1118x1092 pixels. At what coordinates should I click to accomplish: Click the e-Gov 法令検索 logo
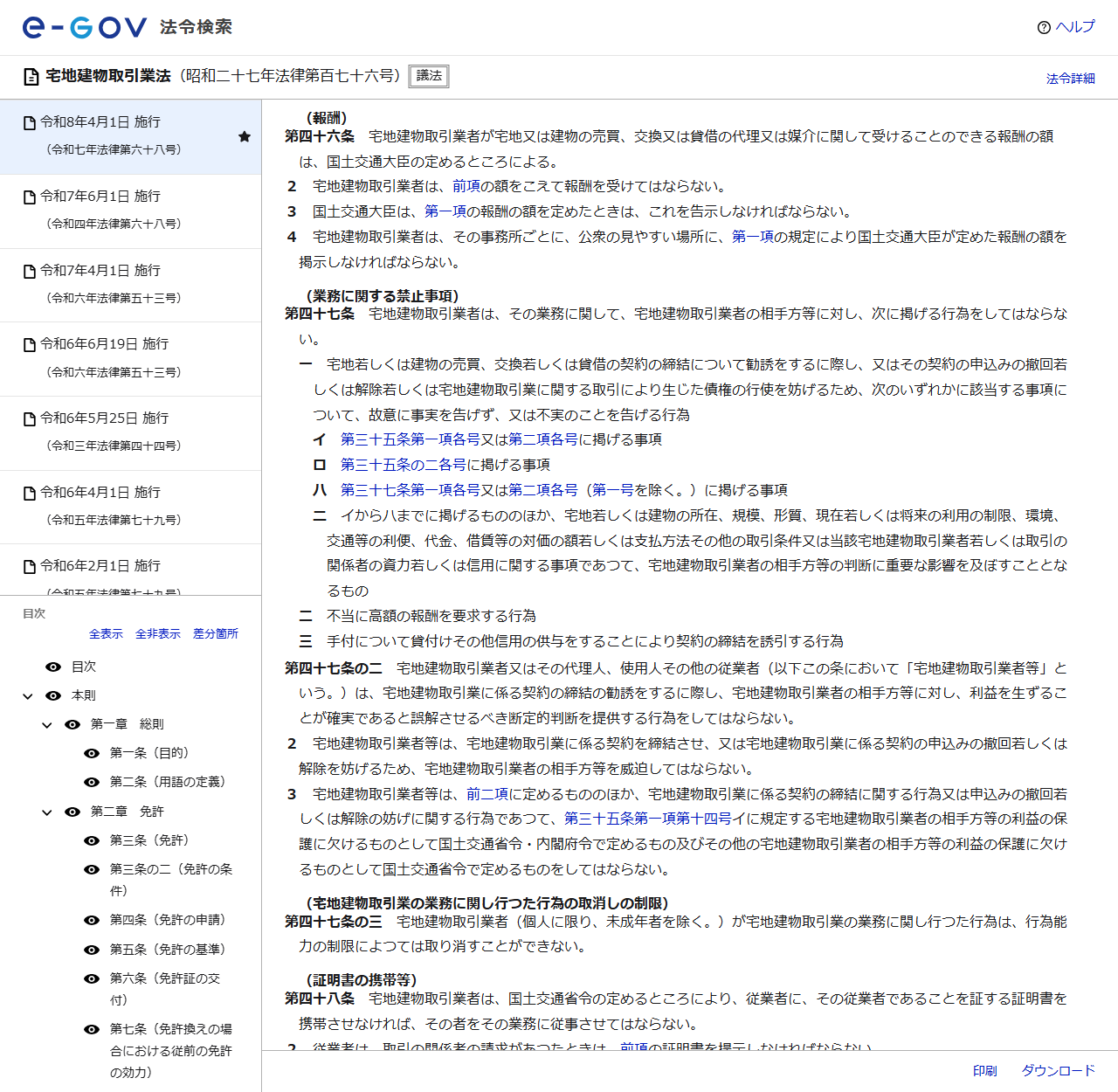[x=128, y=27]
